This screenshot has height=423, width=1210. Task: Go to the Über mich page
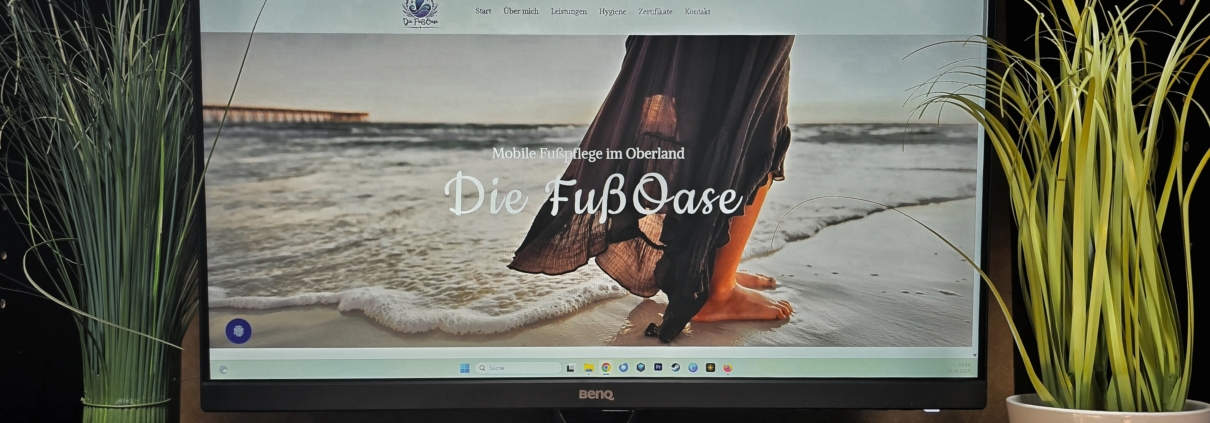521,11
